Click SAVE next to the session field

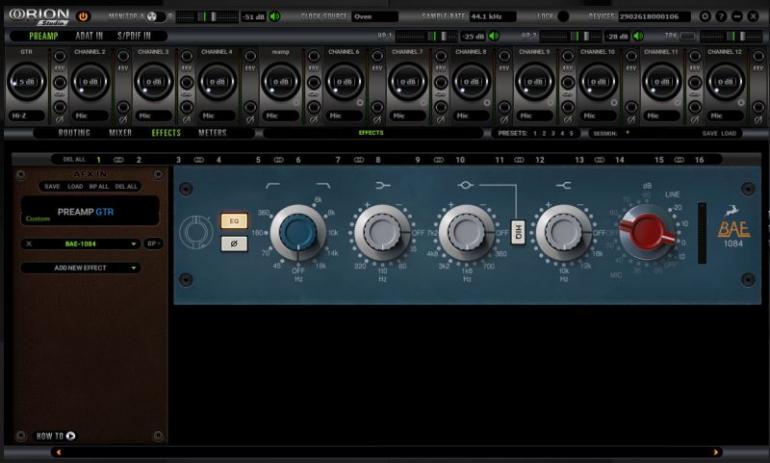tap(709, 133)
